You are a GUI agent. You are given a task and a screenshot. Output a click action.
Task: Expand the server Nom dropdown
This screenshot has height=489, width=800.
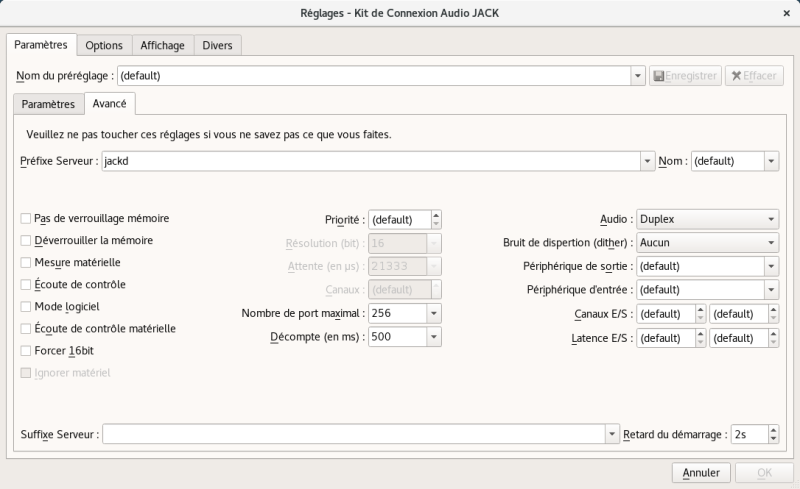[x=771, y=161]
